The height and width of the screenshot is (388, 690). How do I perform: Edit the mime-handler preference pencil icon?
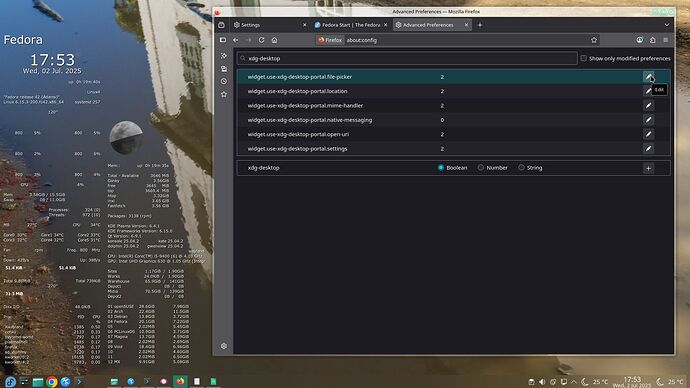[x=648, y=106]
